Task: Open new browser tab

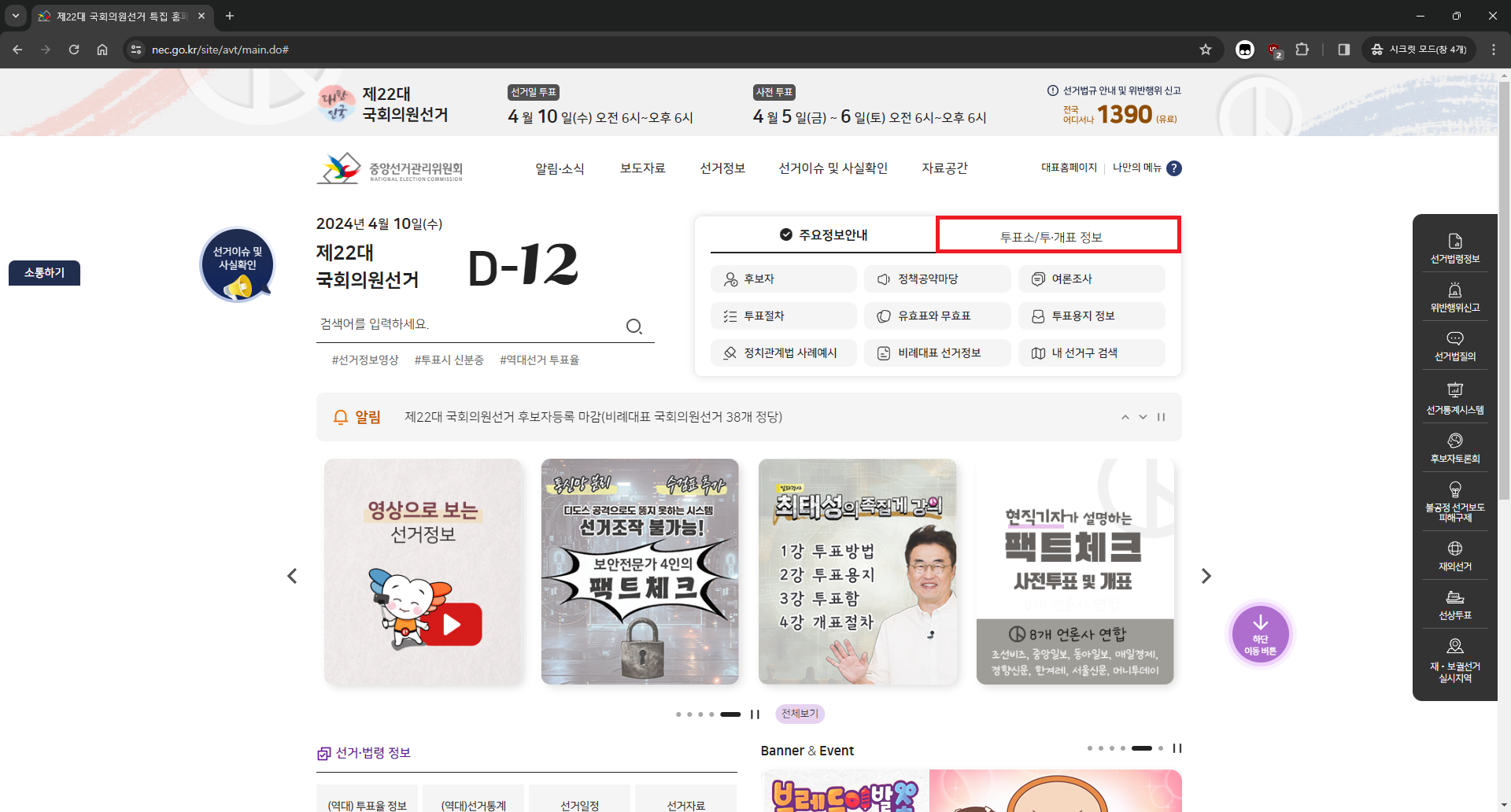Action: click(230, 16)
